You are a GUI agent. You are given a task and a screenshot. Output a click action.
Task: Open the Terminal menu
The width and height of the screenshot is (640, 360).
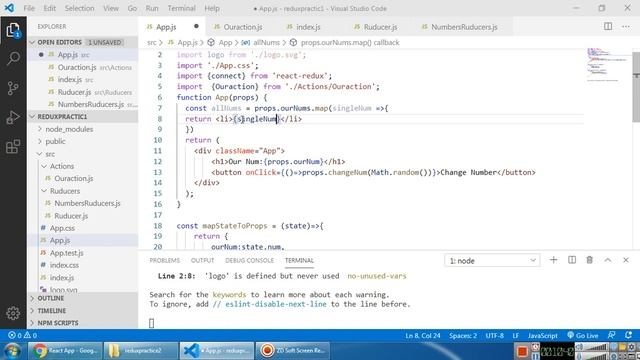(x=181, y=8)
